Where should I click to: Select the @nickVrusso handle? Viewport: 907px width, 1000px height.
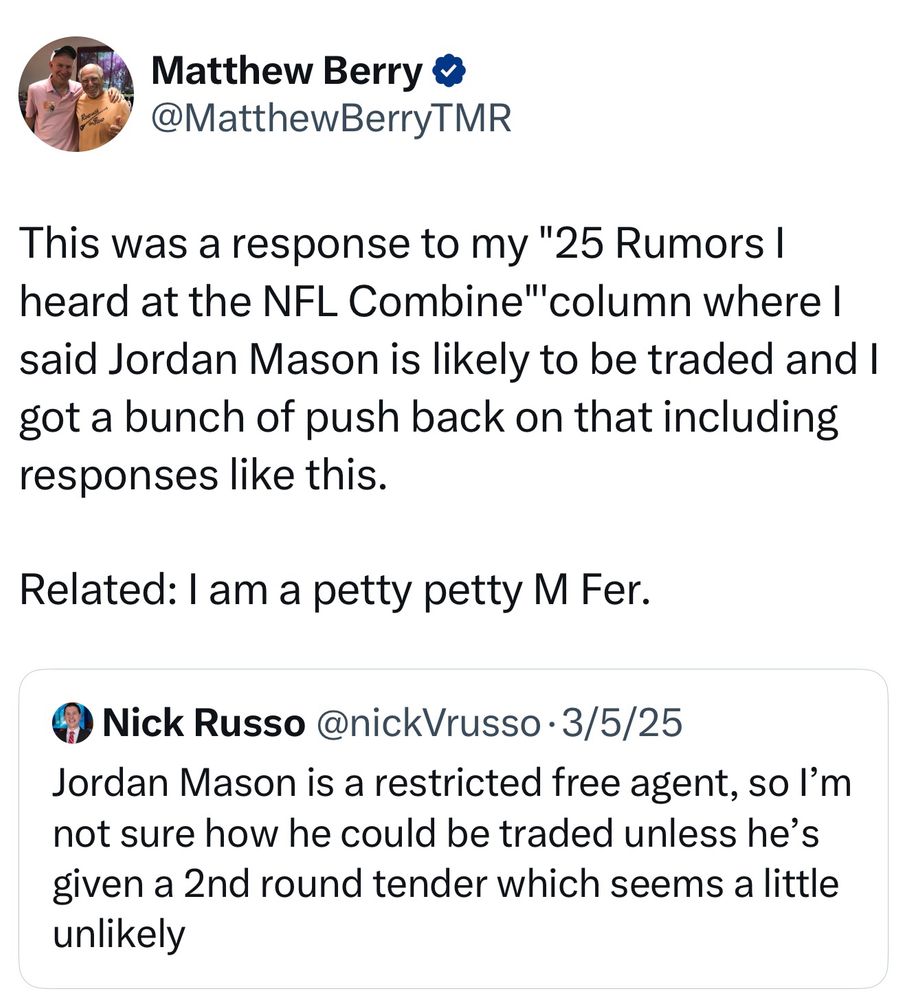pos(427,723)
